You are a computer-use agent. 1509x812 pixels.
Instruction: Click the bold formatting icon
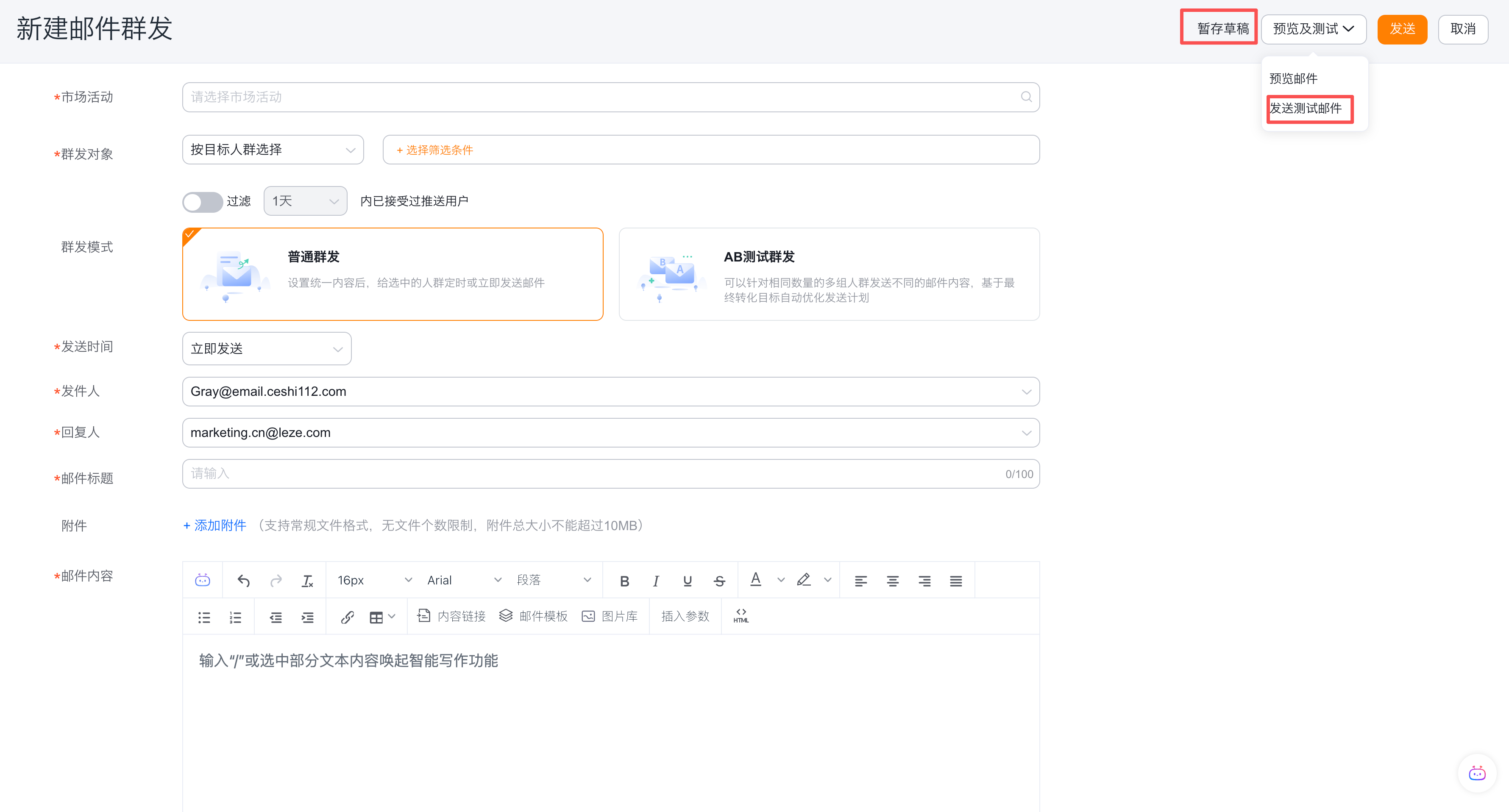[x=624, y=581]
